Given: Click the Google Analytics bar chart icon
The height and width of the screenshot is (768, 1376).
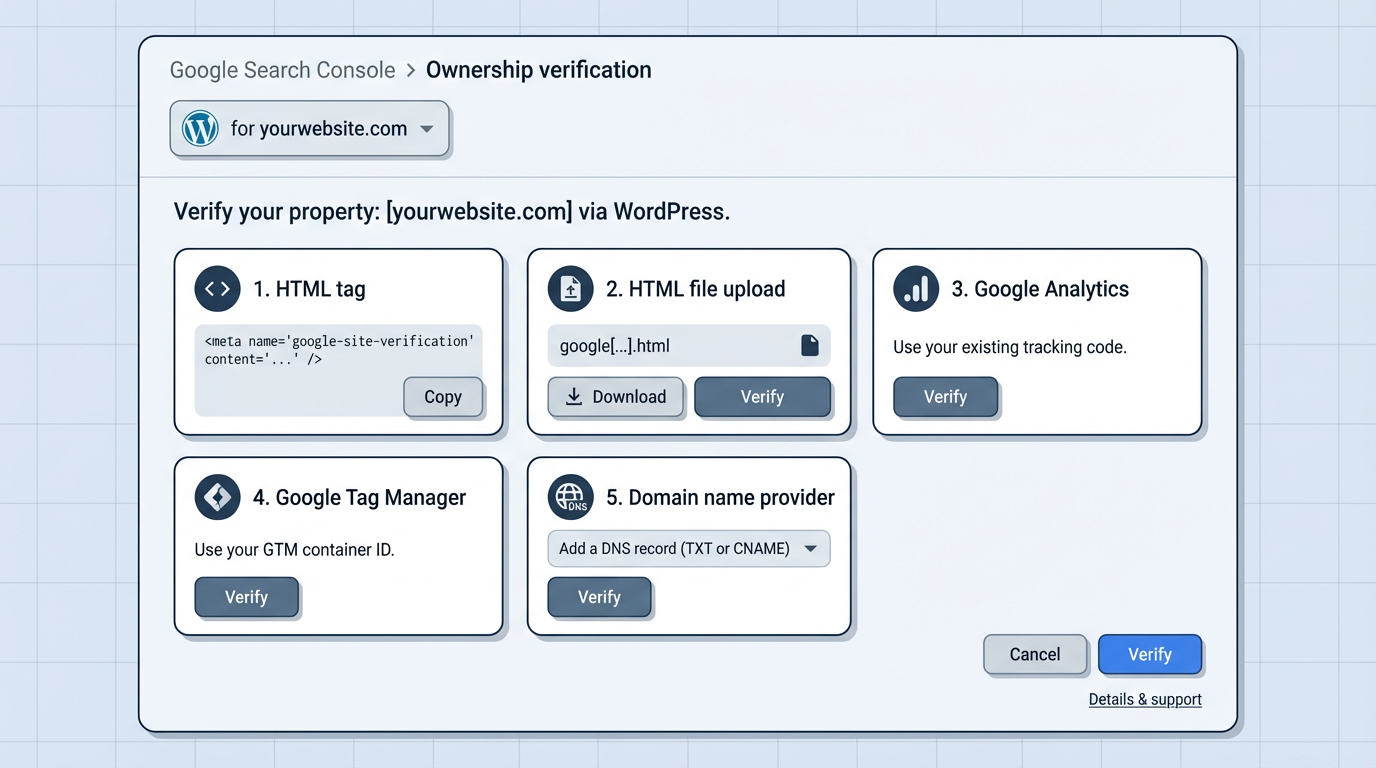Looking at the screenshot, I should point(916,288).
